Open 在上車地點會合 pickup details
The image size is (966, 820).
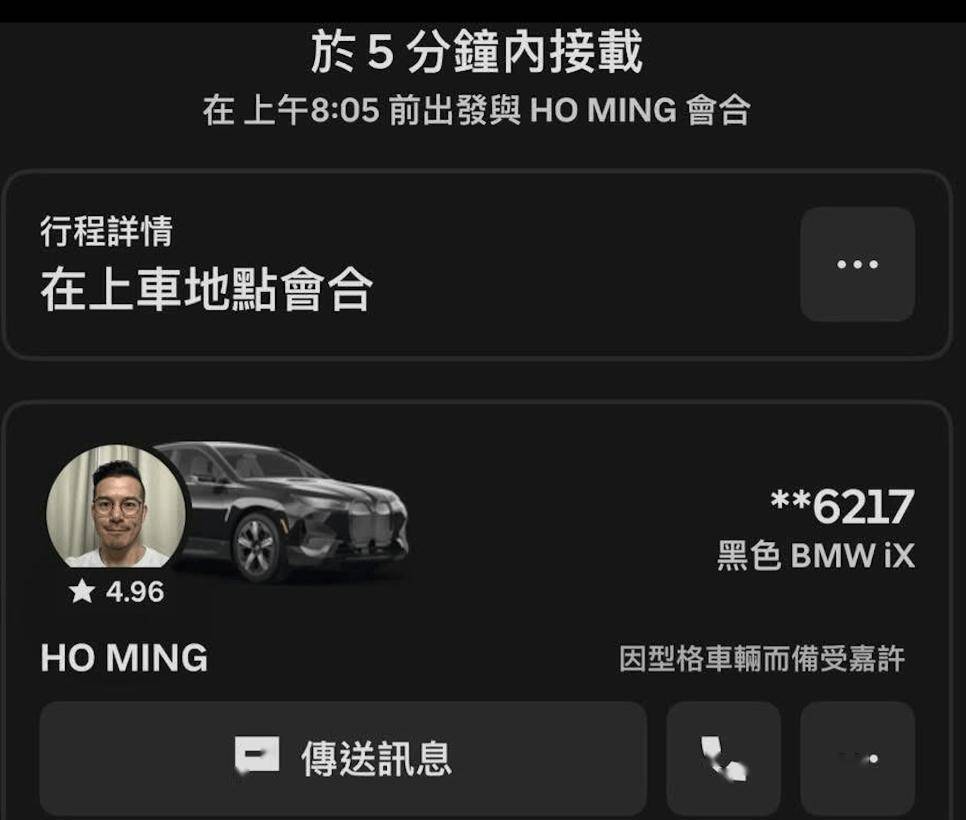[x=206, y=290]
